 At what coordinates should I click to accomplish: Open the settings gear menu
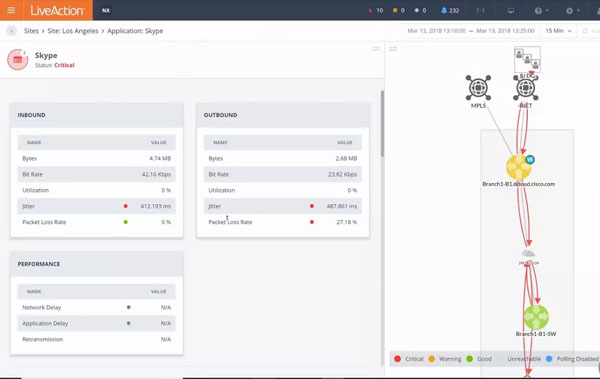(x=572, y=11)
